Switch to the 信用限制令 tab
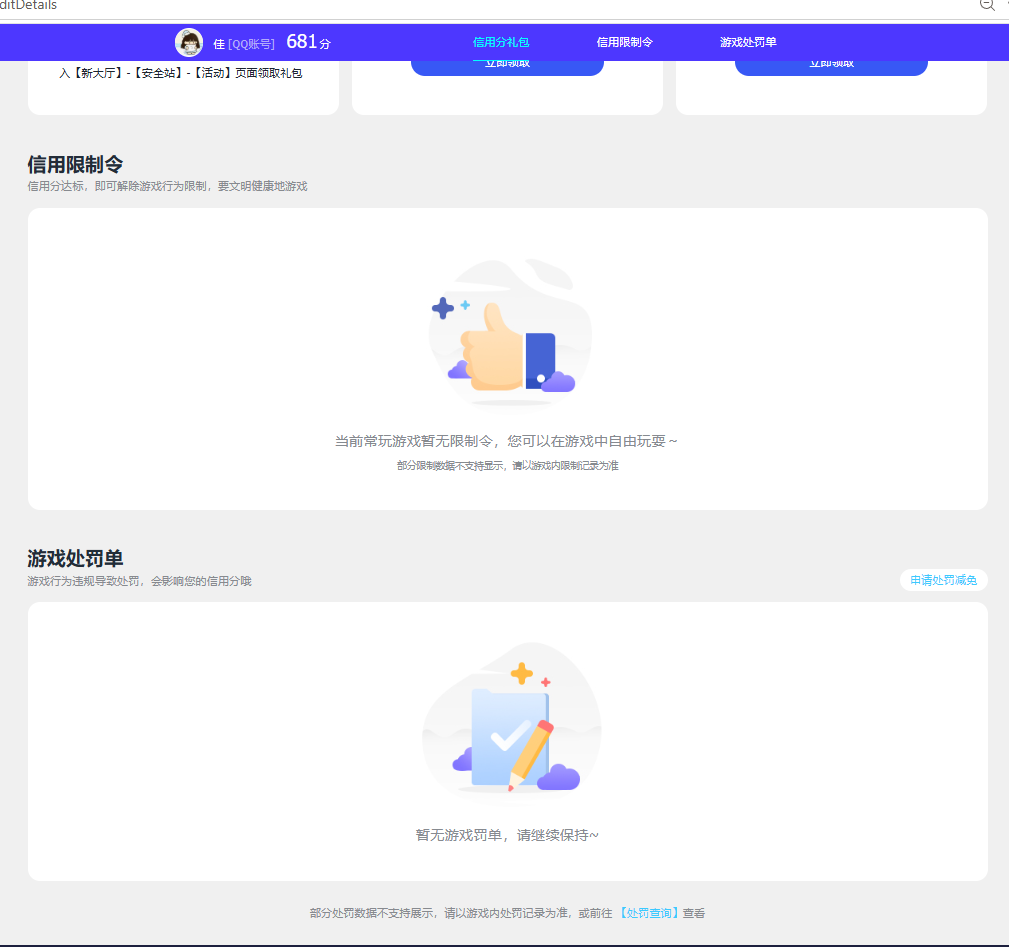The image size is (1009, 947). pos(624,42)
